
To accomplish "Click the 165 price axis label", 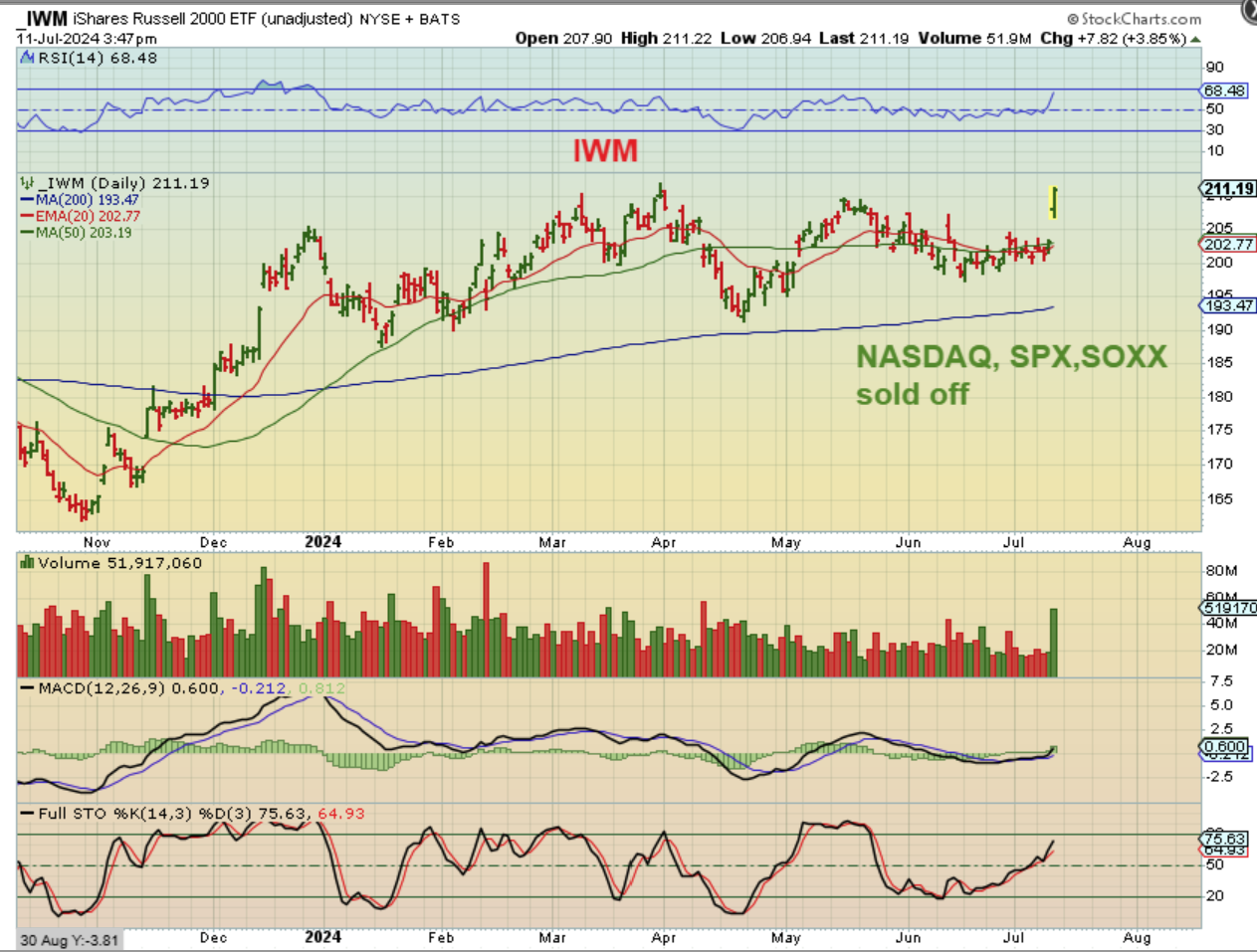I will [x=1219, y=499].
